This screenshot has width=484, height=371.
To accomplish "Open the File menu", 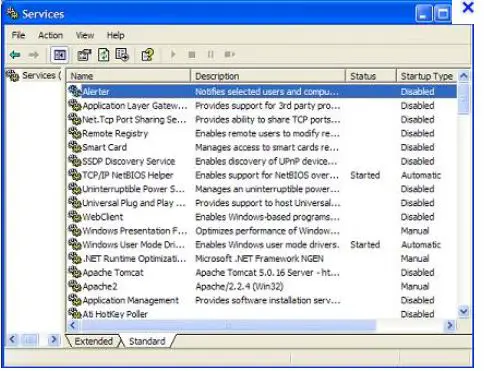I will pyautogui.click(x=18, y=35).
